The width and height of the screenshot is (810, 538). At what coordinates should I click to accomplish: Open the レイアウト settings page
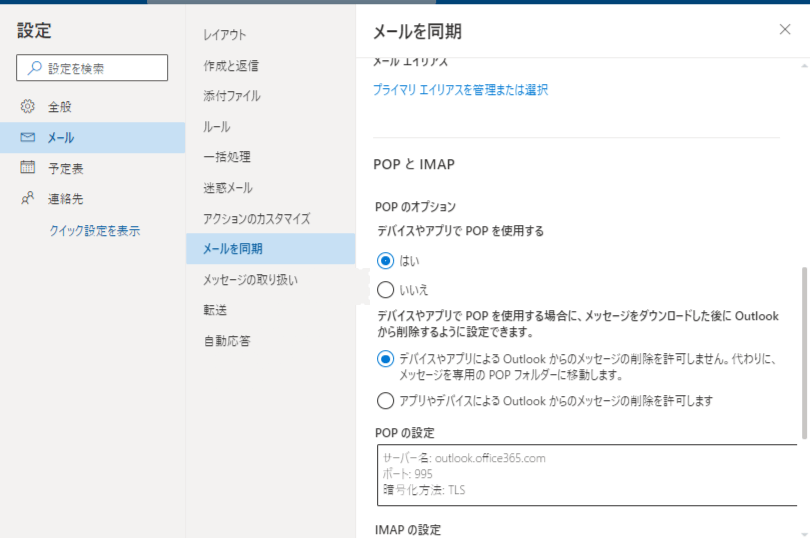[224, 35]
